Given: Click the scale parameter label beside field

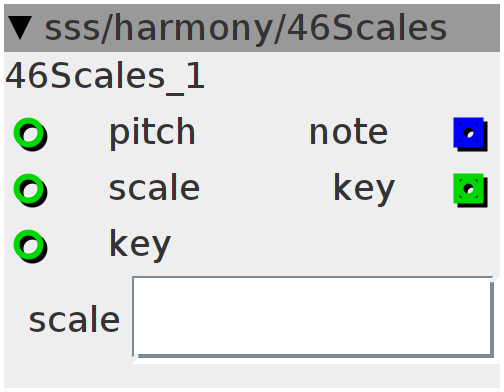Looking at the screenshot, I should pos(74,320).
